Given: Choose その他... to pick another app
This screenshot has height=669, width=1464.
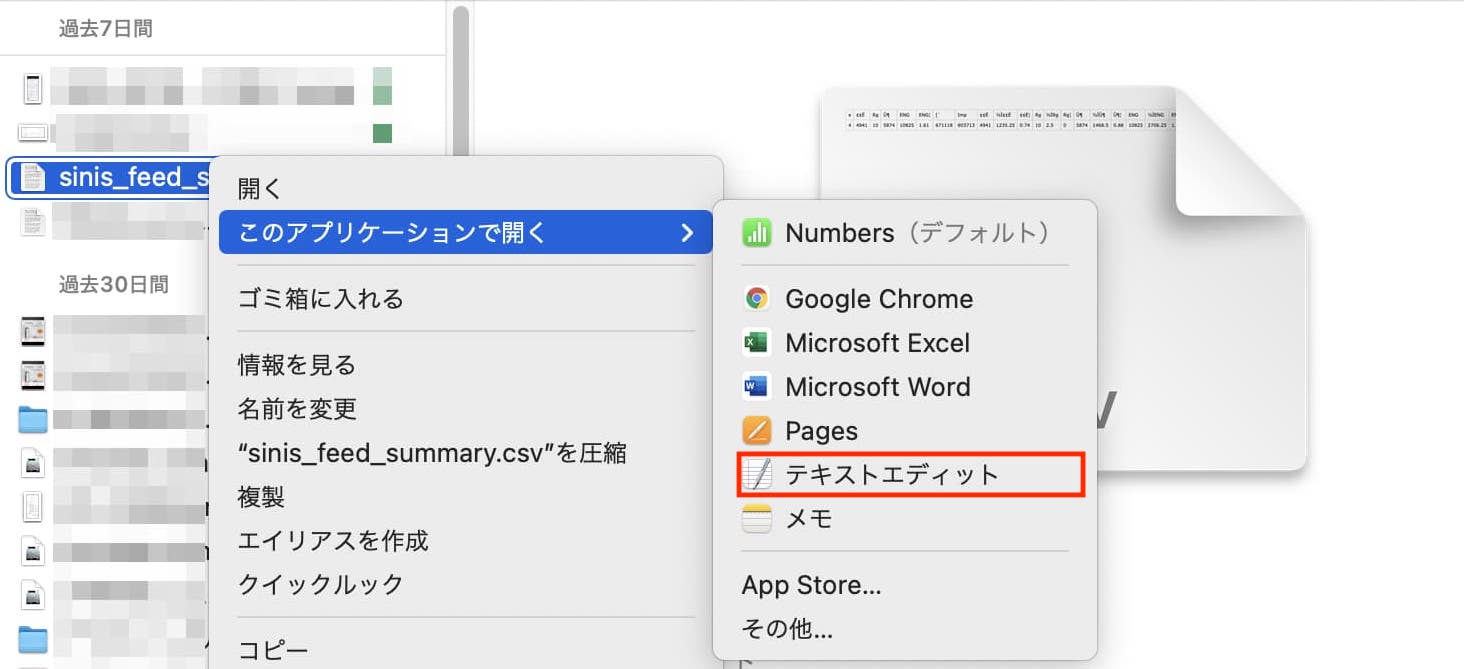Looking at the screenshot, I should point(787,629).
